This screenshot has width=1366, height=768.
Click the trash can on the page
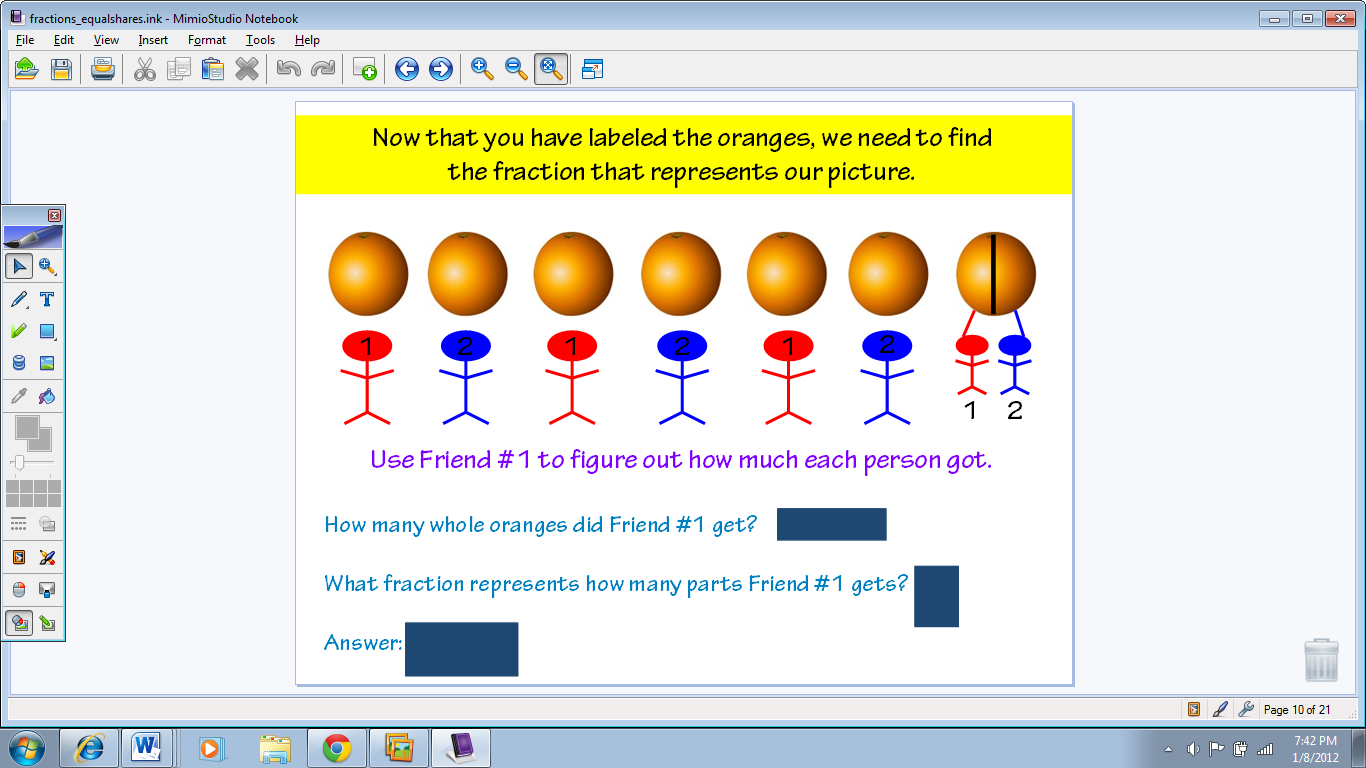click(x=1321, y=660)
